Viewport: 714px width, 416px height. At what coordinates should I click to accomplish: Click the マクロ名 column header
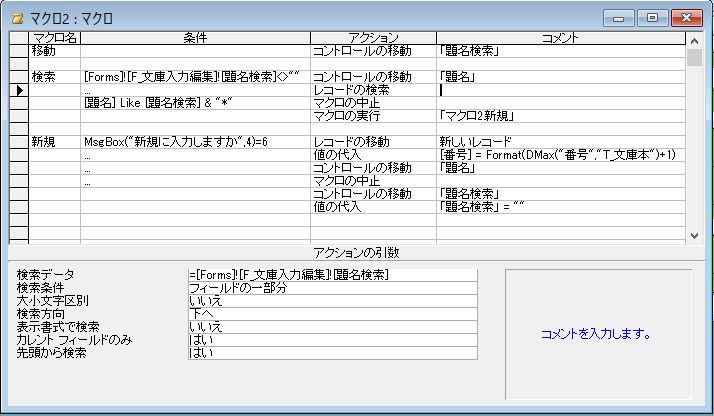(x=55, y=38)
